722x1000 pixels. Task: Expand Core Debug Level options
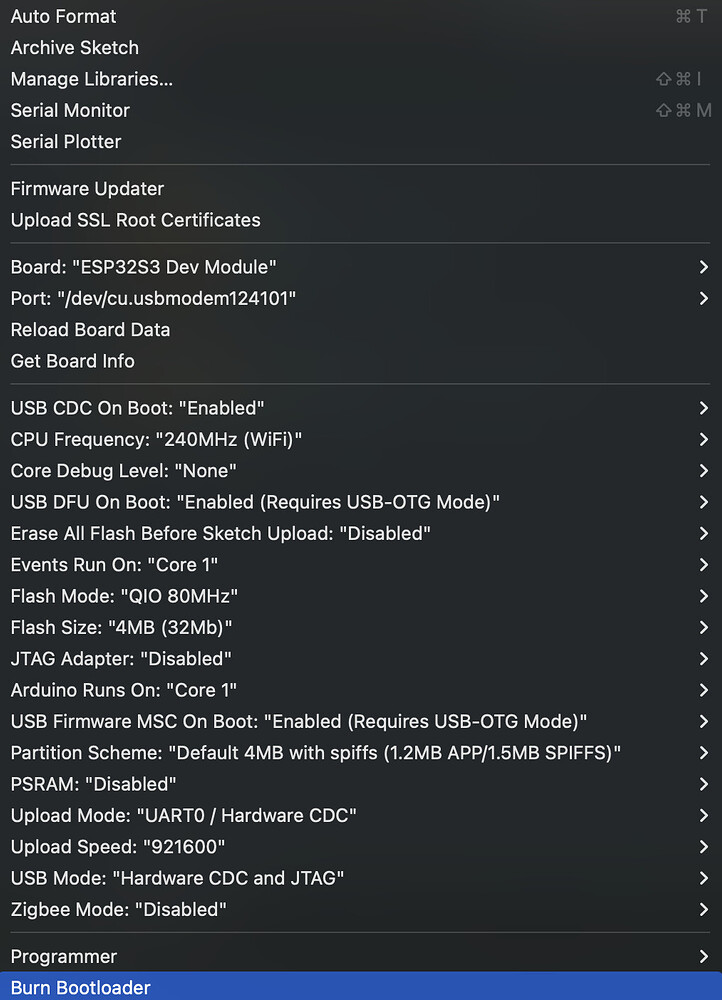click(x=123, y=470)
